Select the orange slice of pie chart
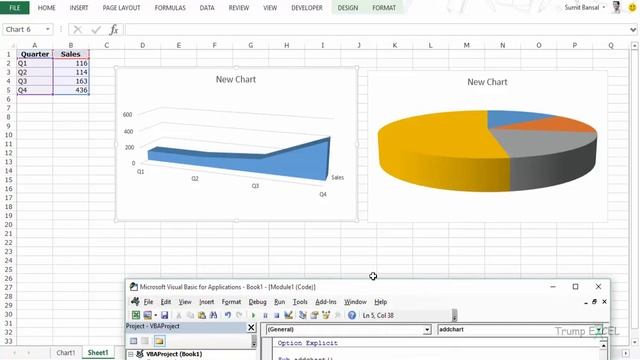640x360 pixels. [559, 124]
